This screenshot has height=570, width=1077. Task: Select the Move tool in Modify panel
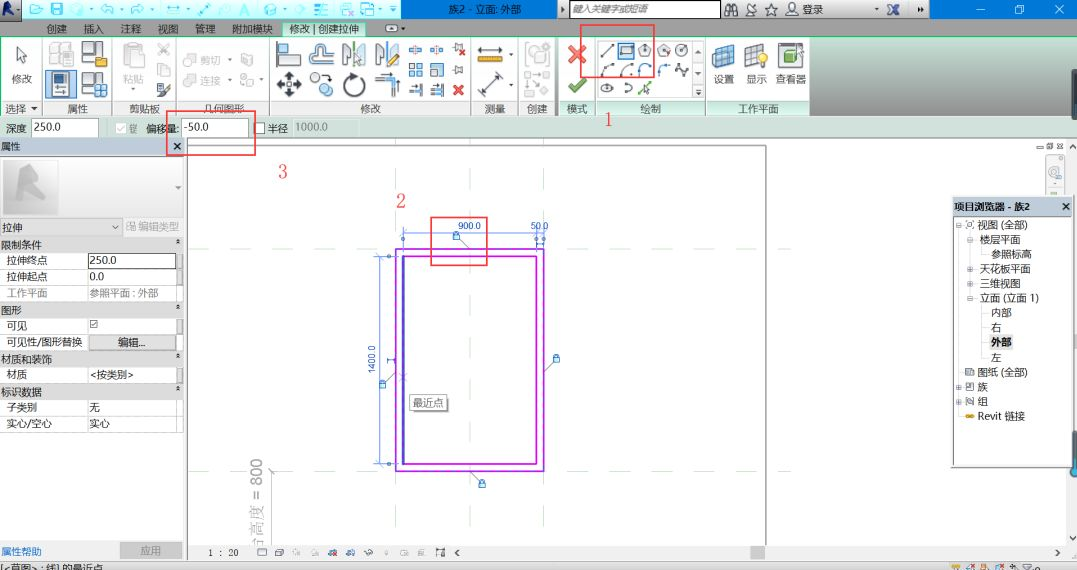coord(288,85)
